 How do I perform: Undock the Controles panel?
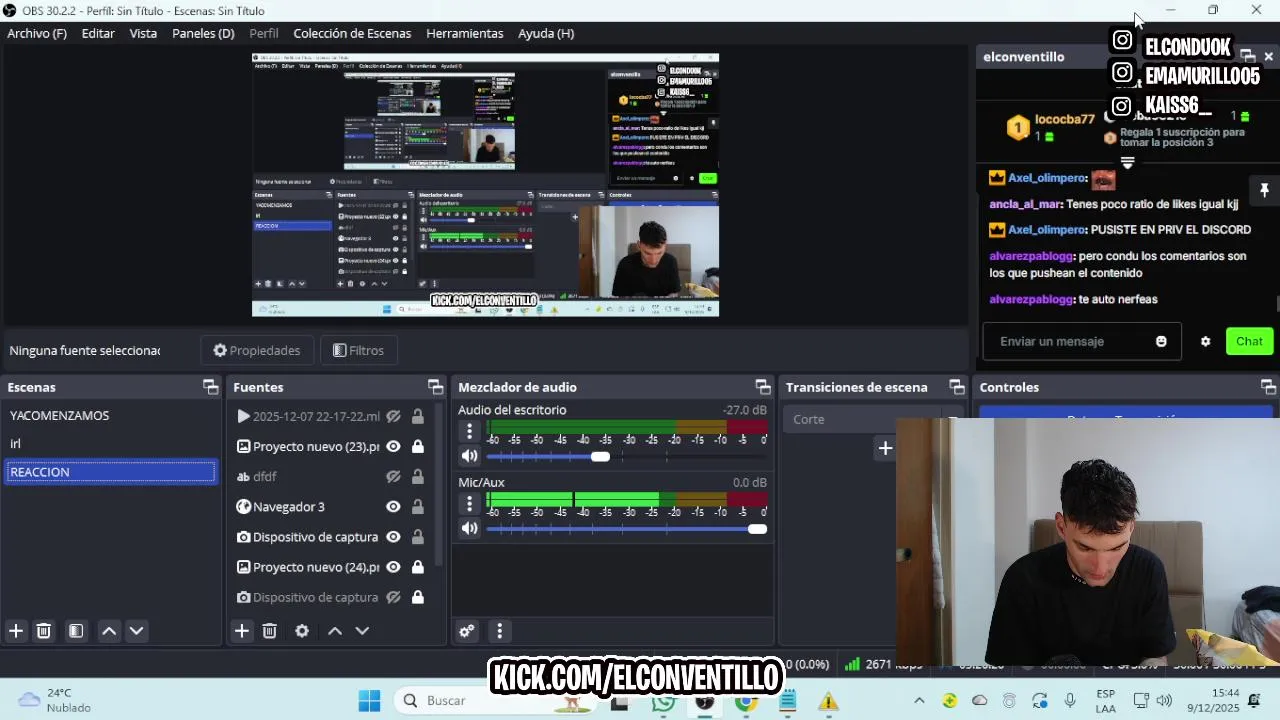coord(1268,387)
